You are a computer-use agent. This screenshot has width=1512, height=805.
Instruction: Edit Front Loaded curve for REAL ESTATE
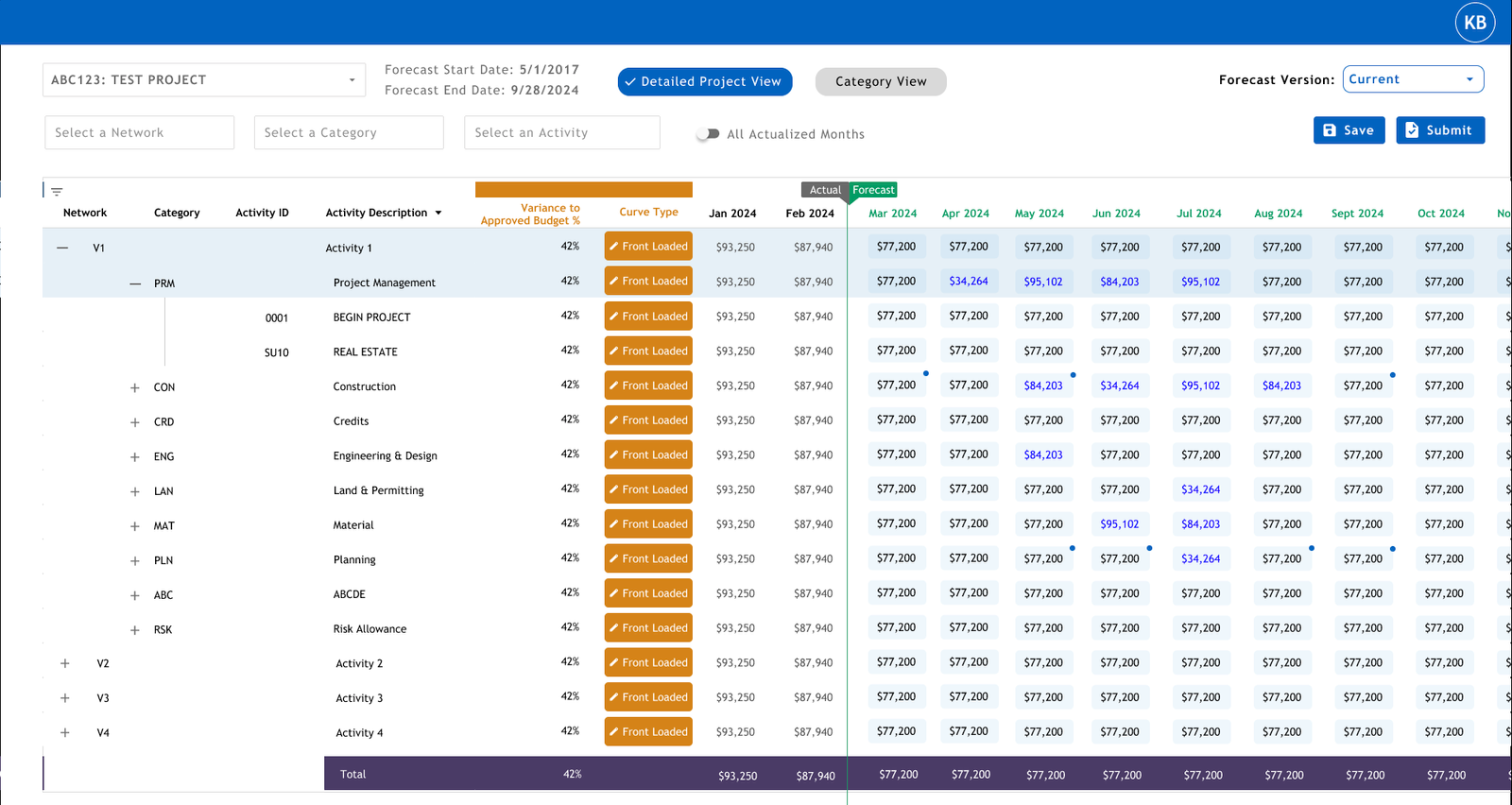coord(648,351)
